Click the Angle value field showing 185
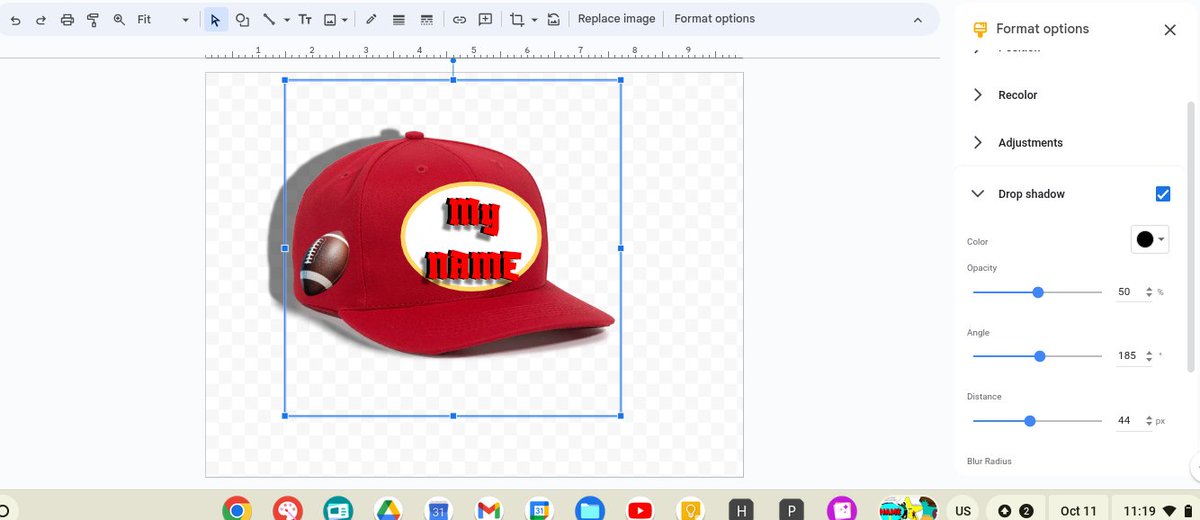This screenshot has height=520, width=1200. [x=1127, y=356]
